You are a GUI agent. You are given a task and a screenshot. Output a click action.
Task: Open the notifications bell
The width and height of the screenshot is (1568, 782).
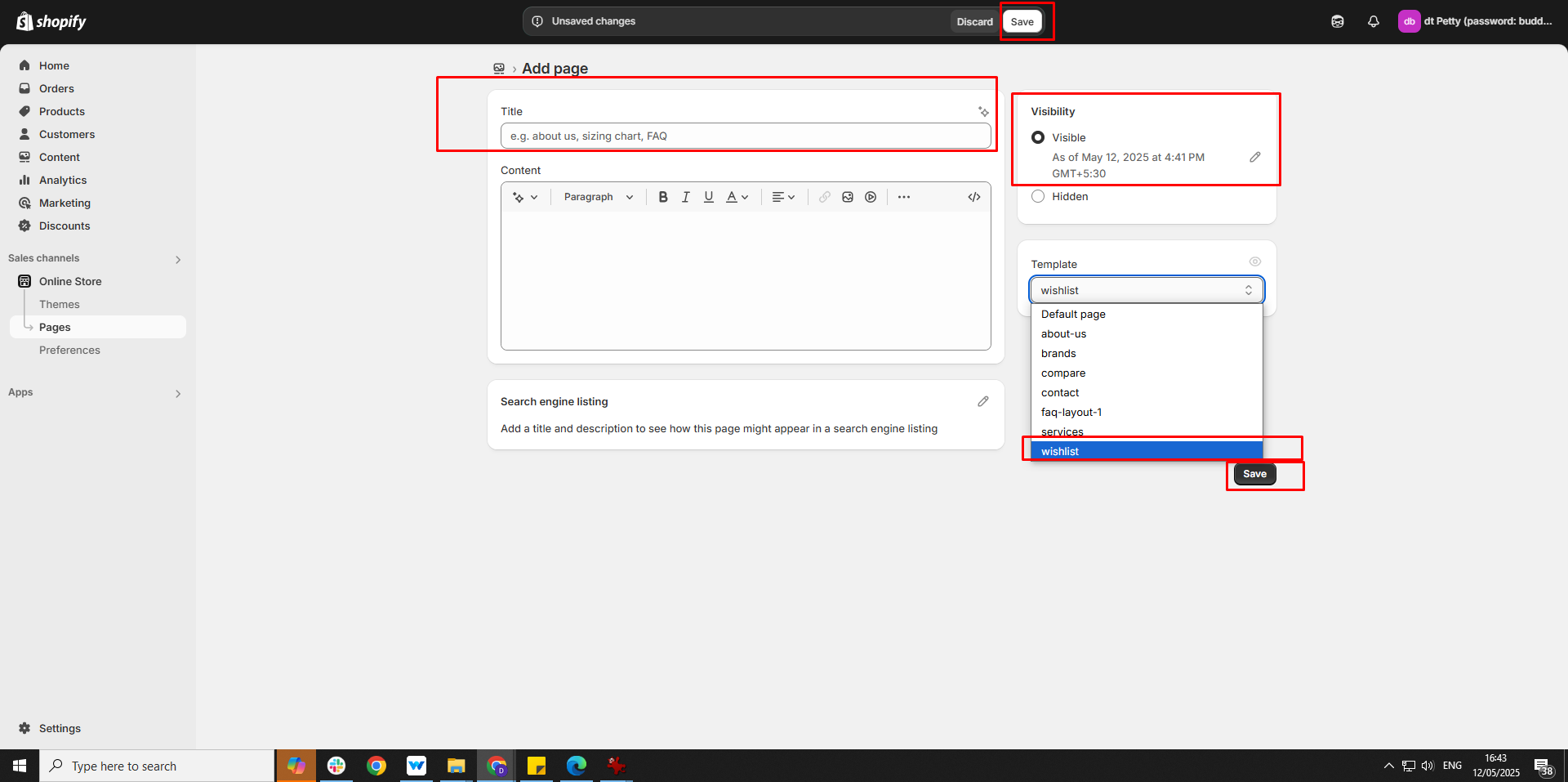click(x=1374, y=22)
